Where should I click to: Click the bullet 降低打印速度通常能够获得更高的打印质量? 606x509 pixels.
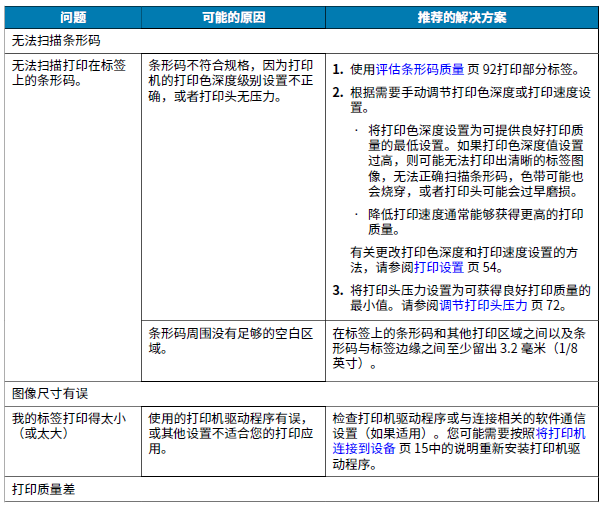[475, 221]
